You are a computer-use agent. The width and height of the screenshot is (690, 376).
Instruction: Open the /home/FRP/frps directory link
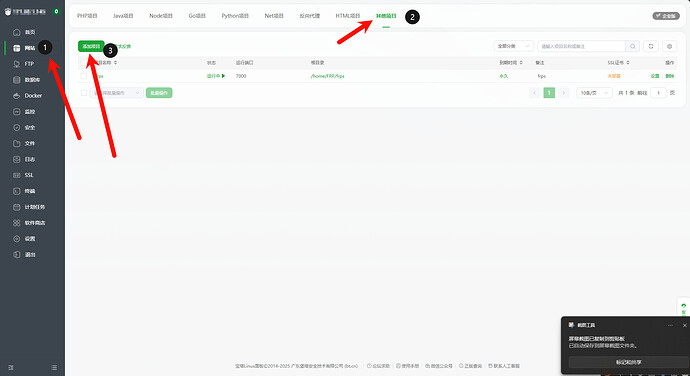(327, 76)
